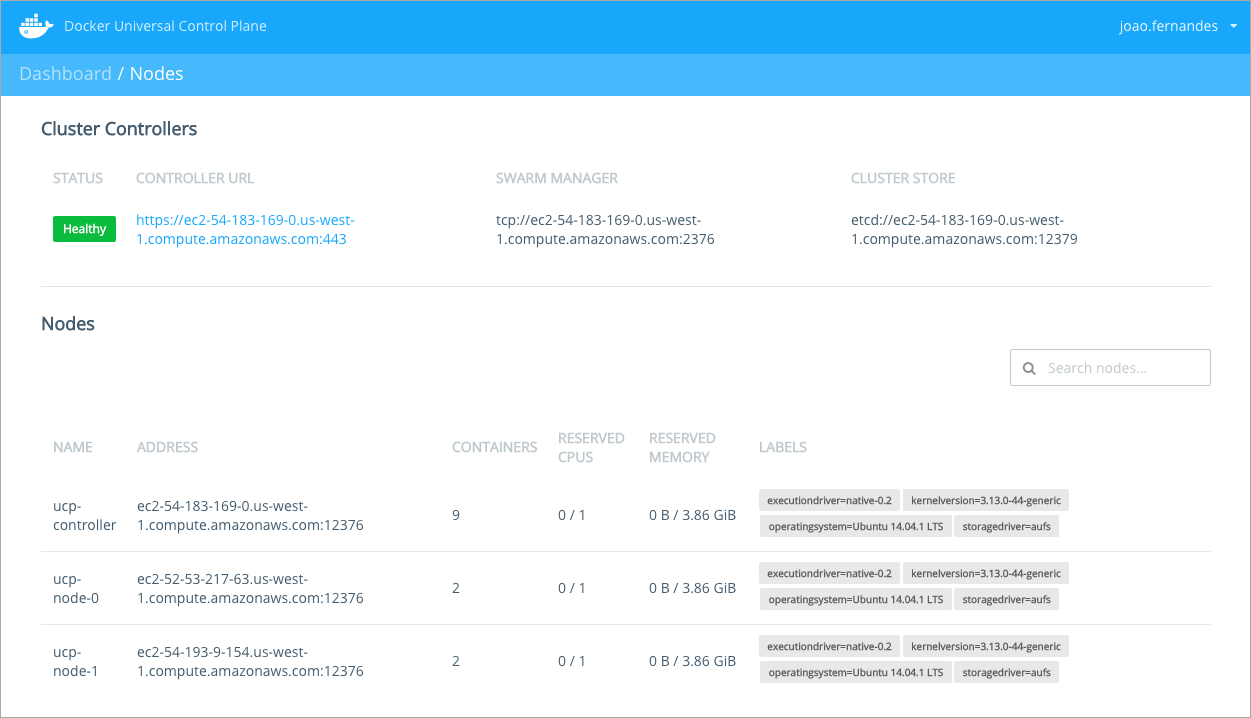This screenshot has height=718, width=1251.
Task: Click ucp-controller's operatingsystem=Ubuntu label tag
Action: click(x=855, y=526)
